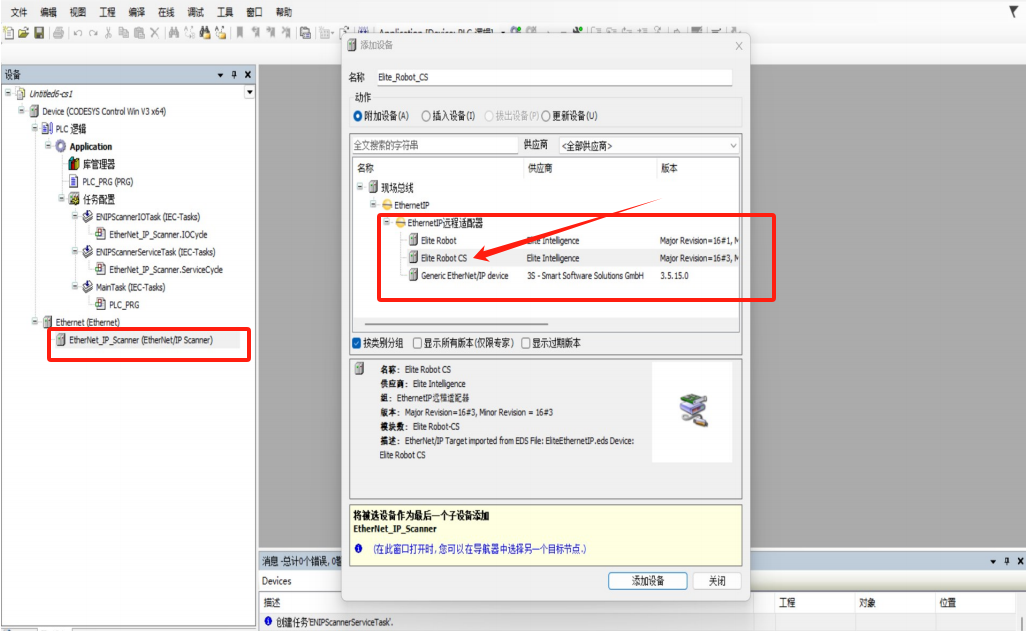Select the Application node in device tree
This screenshot has width=1026, height=631.
tap(90, 147)
